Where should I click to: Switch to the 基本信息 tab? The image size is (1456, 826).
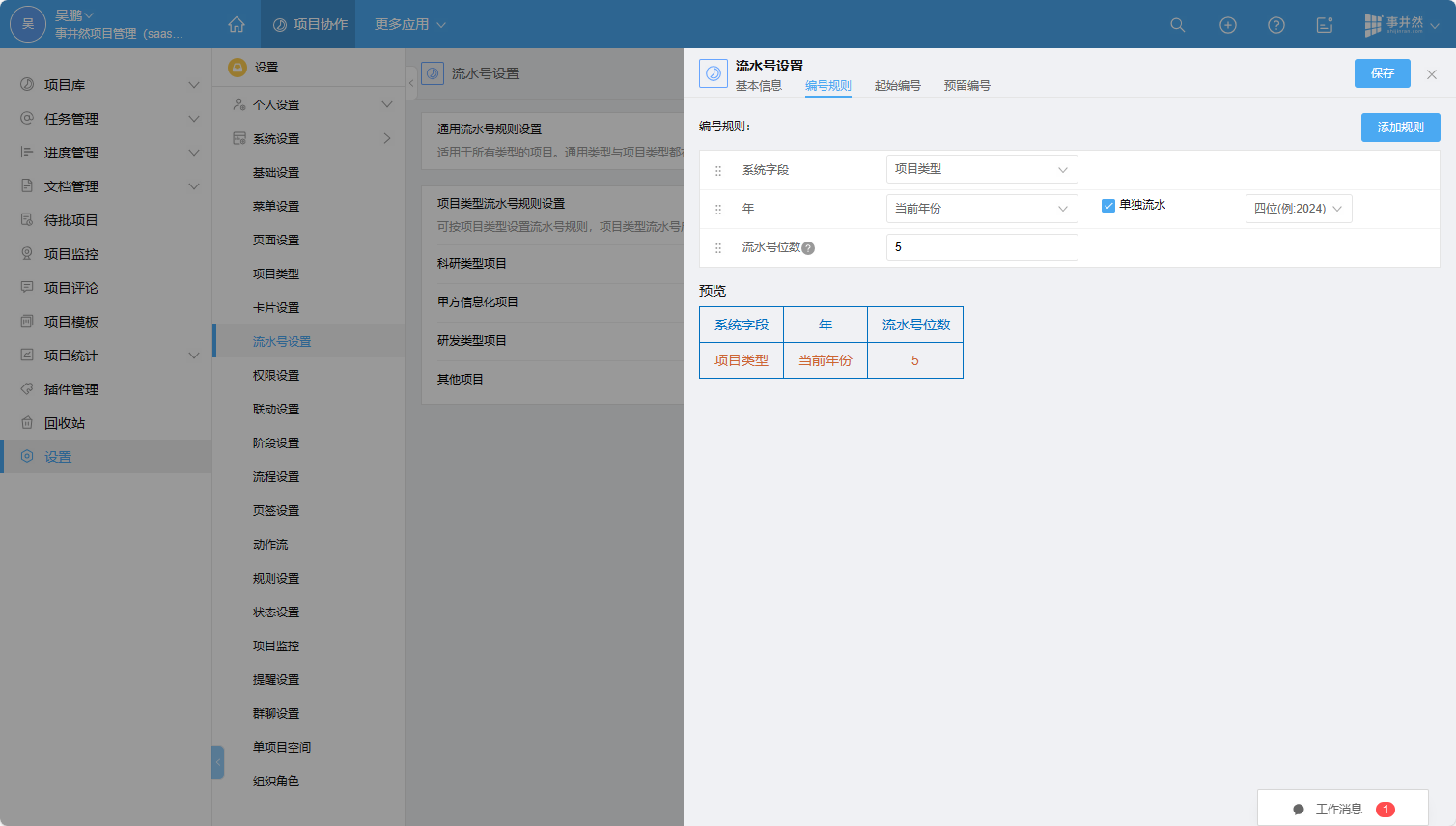759,86
